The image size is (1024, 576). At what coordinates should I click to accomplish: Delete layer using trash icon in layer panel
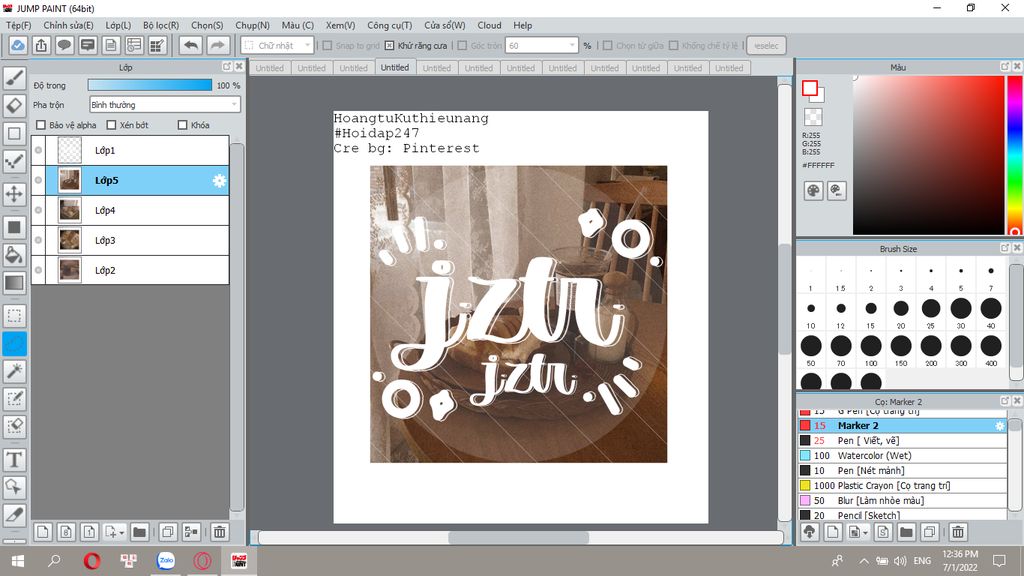(x=219, y=532)
